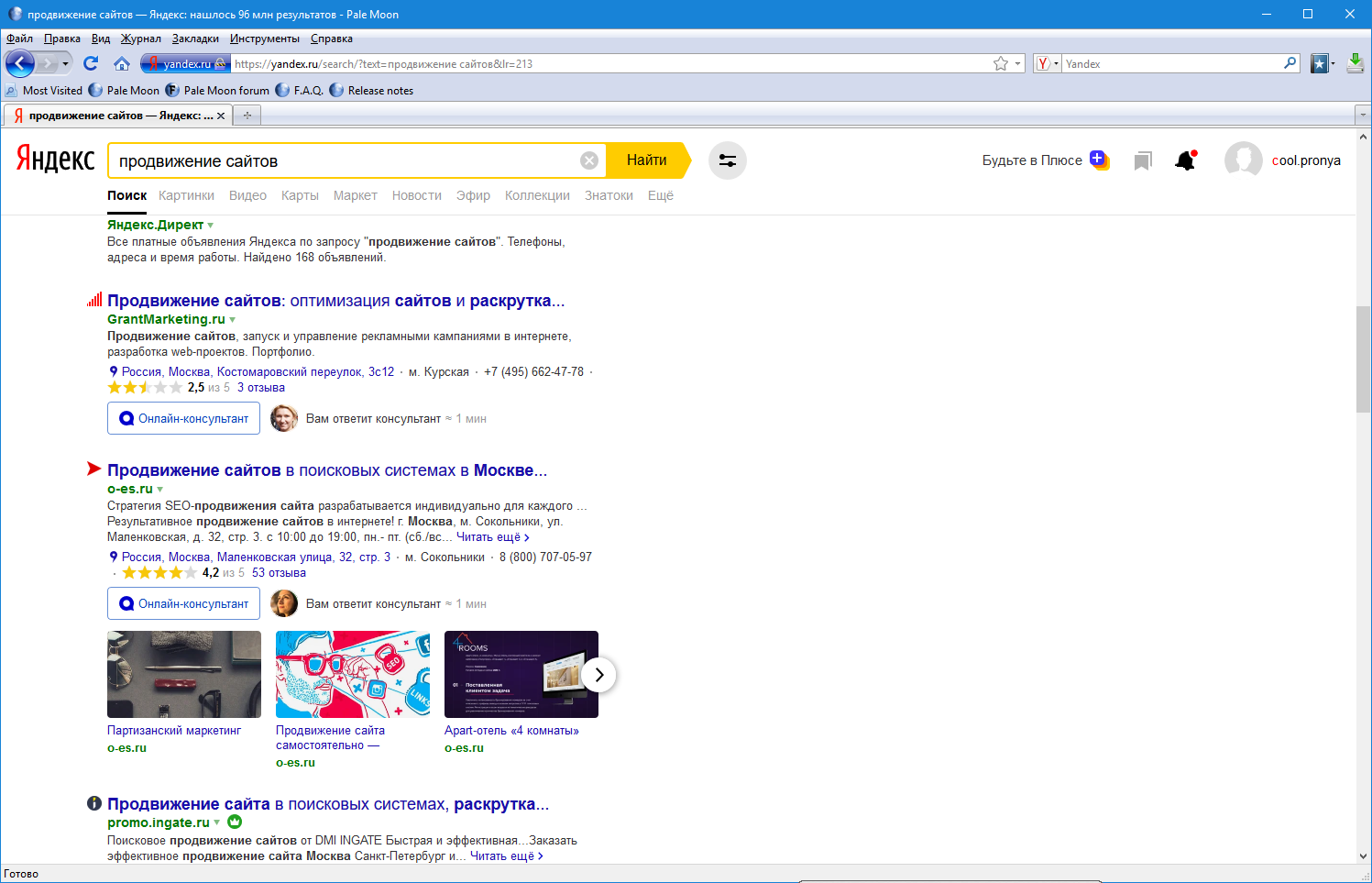The image size is (1372, 883).
Task: Clear the Yandex query with the X icon
Action: click(x=589, y=160)
